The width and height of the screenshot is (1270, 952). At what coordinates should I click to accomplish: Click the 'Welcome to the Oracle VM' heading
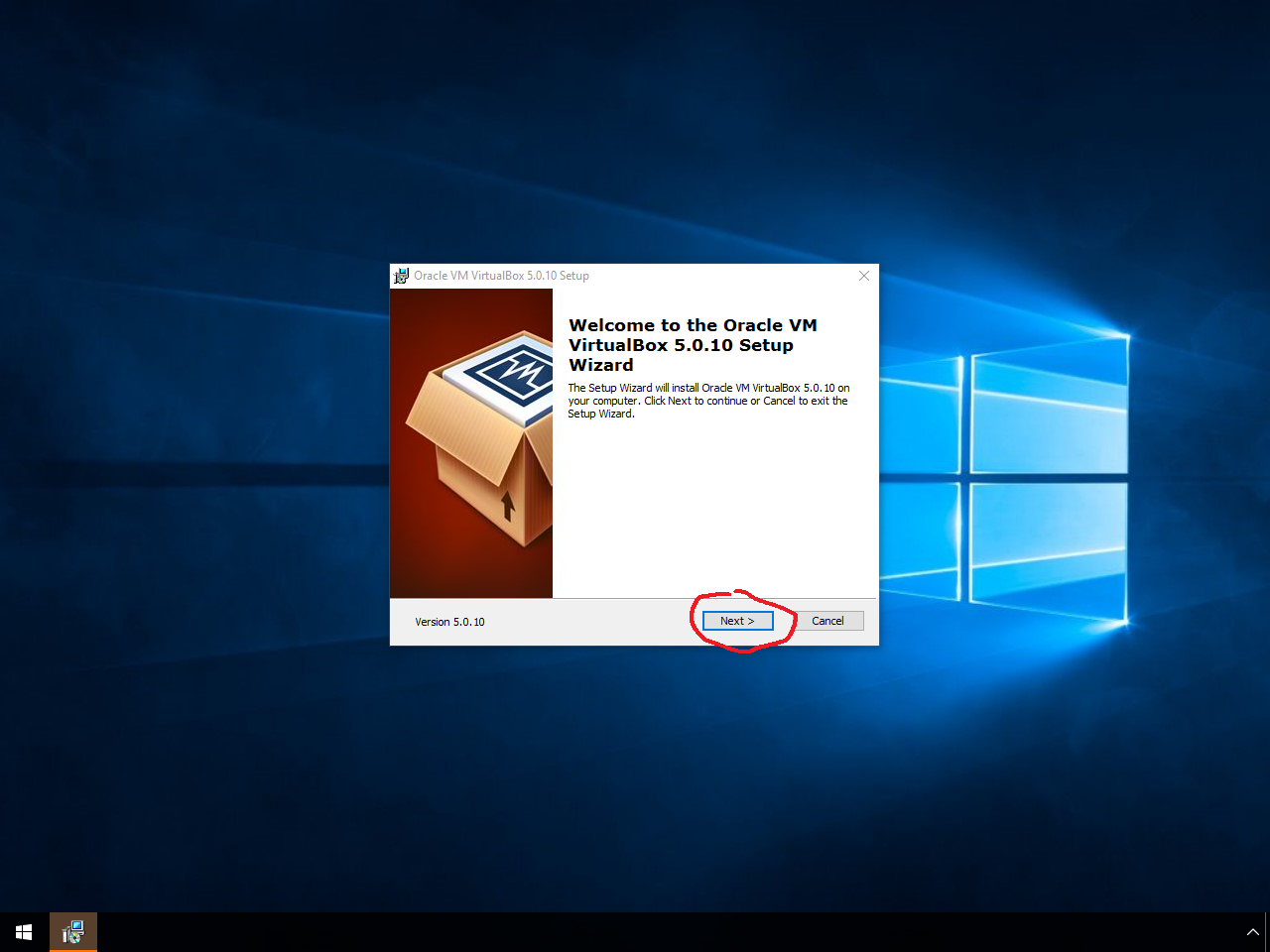[x=693, y=345]
